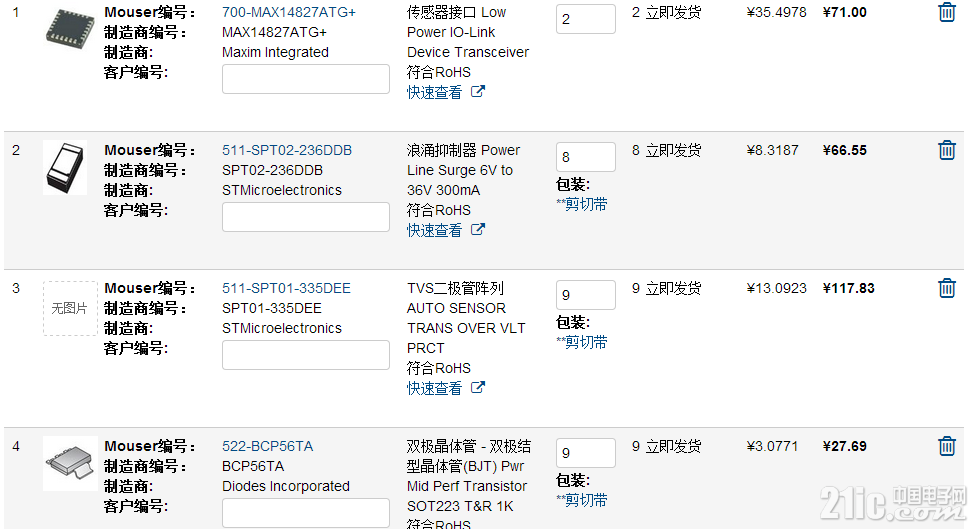This screenshot has height=529, width=974.
Task: Click the SPT02-236DDB product thumbnail
Action: pyautogui.click(x=65, y=168)
